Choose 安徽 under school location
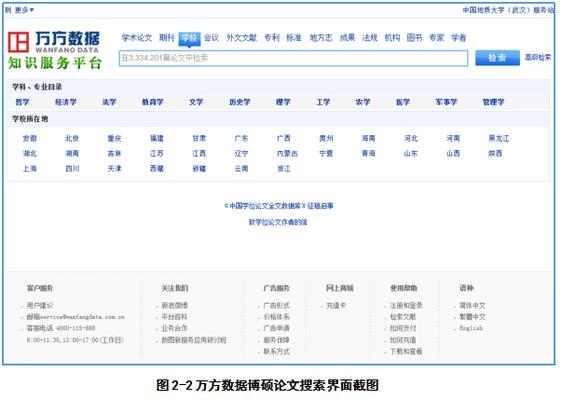This screenshot has width=562, height=400. [x=30, y=138]
